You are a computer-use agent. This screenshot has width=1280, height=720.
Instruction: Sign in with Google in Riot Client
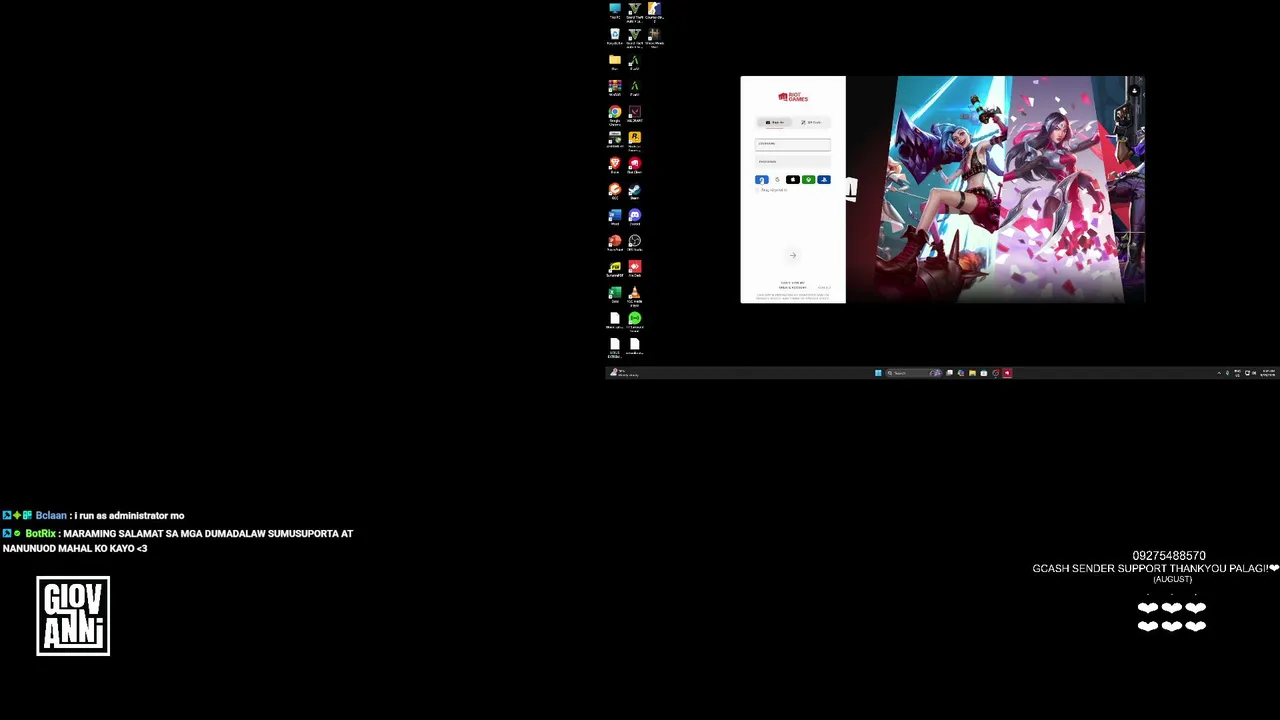(x=777, y=180)
